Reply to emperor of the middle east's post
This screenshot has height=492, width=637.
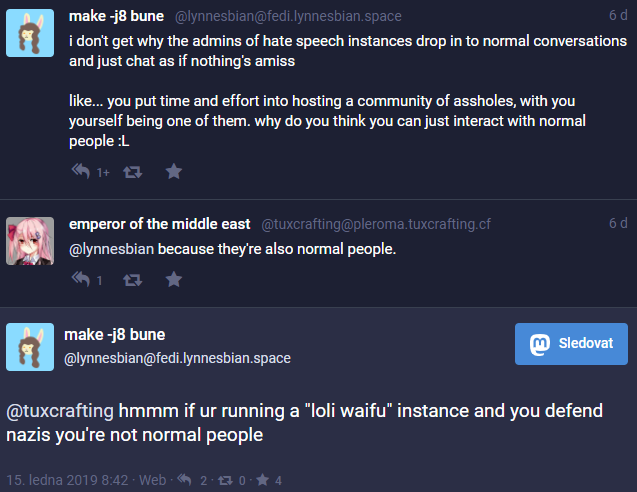81,279
